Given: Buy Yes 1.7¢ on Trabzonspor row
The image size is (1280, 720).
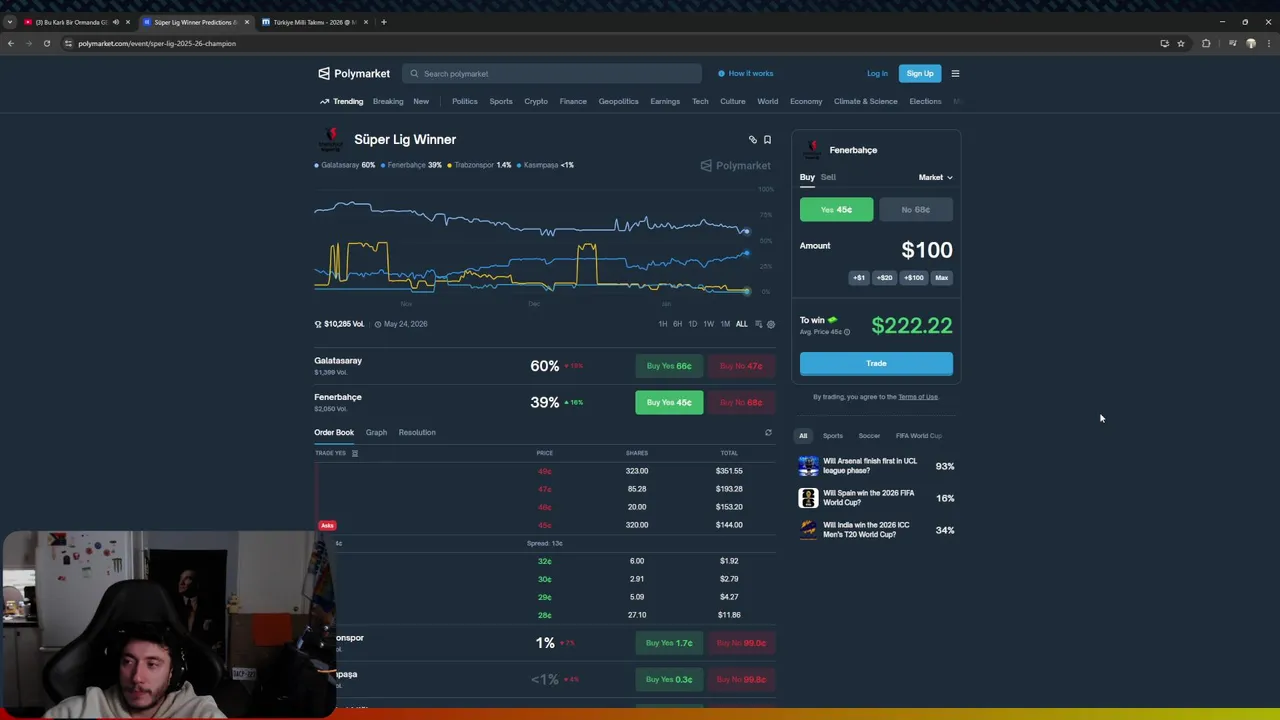Looking at the screenshot, I should (x=669, y=643).
